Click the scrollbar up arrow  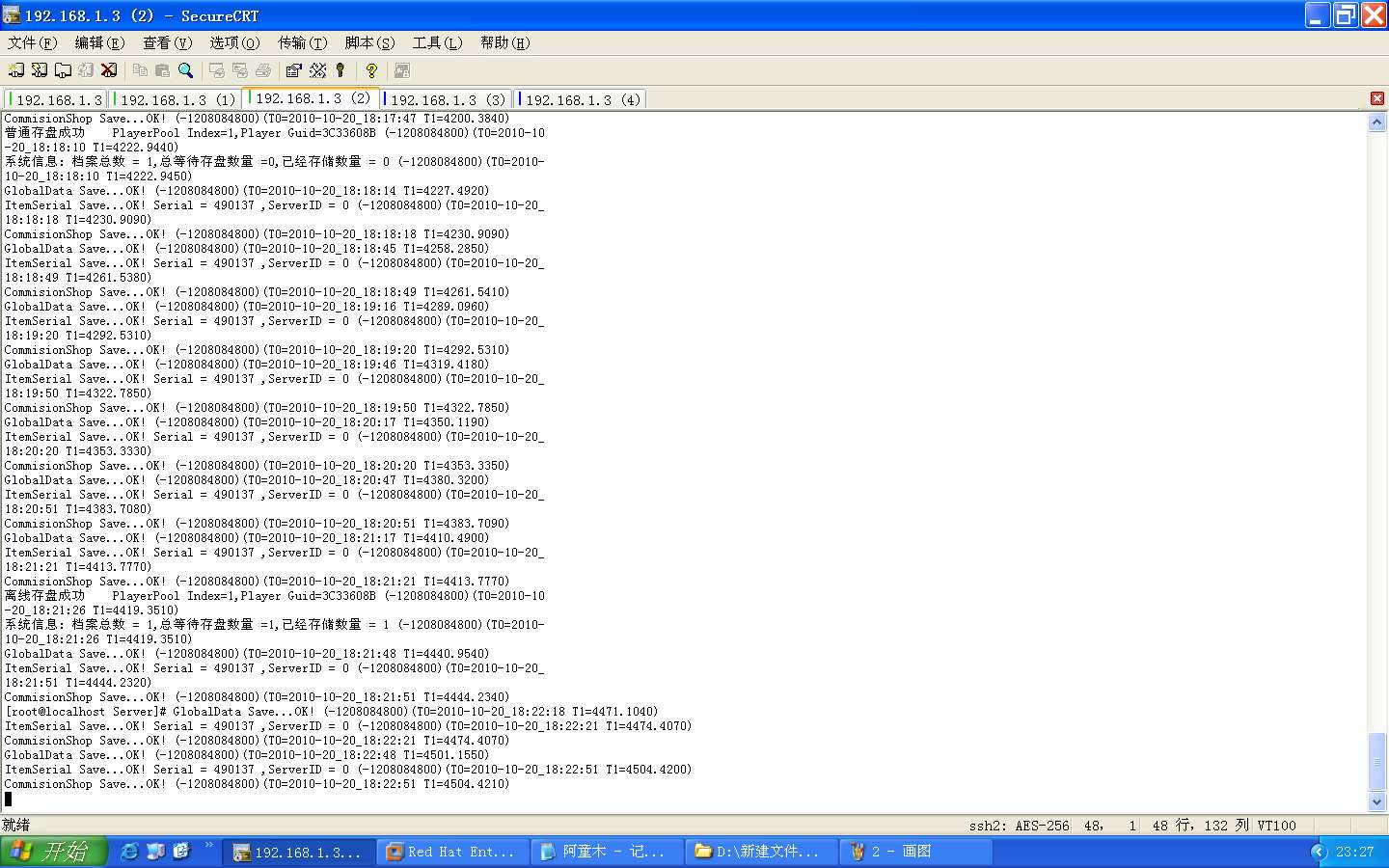point(1377,122)
